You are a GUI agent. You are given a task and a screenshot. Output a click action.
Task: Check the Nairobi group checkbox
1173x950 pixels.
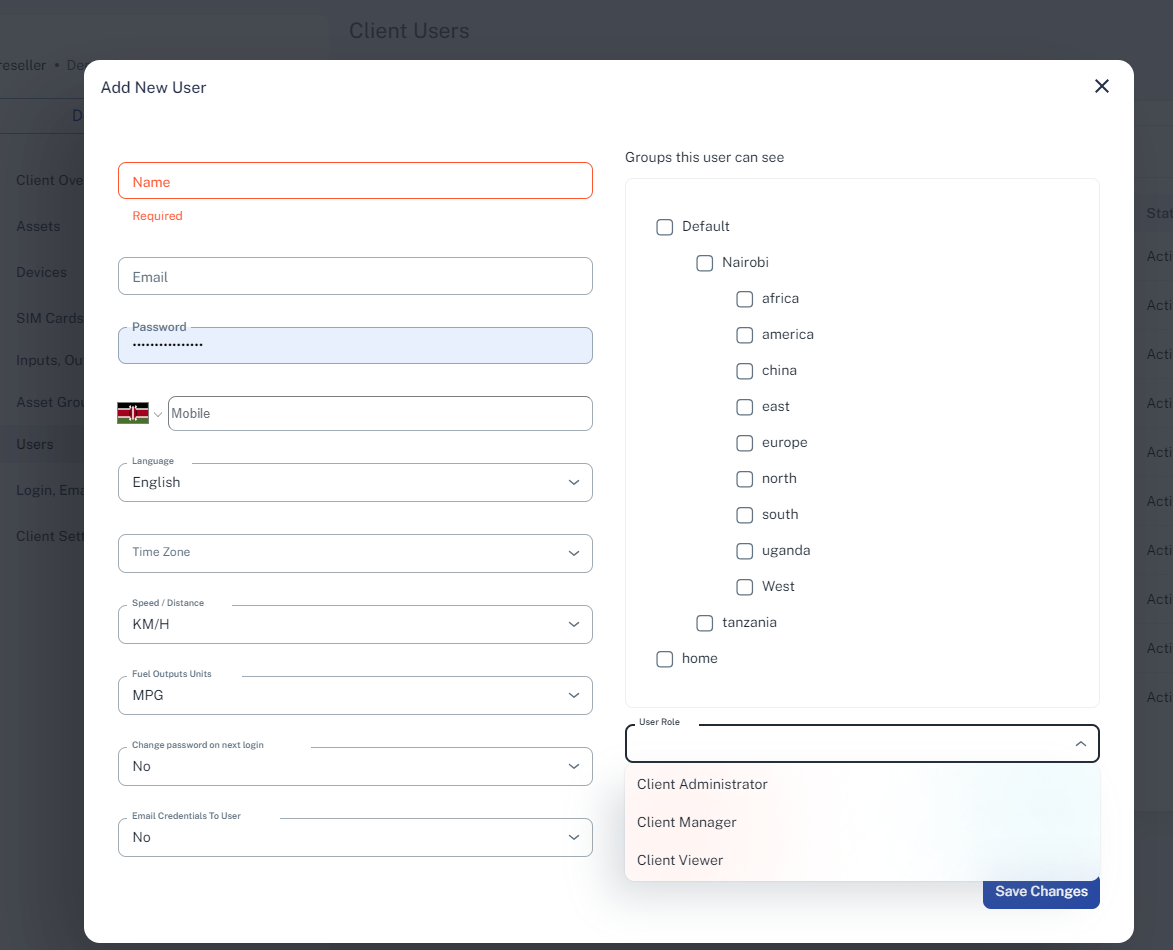coord(705,263)
